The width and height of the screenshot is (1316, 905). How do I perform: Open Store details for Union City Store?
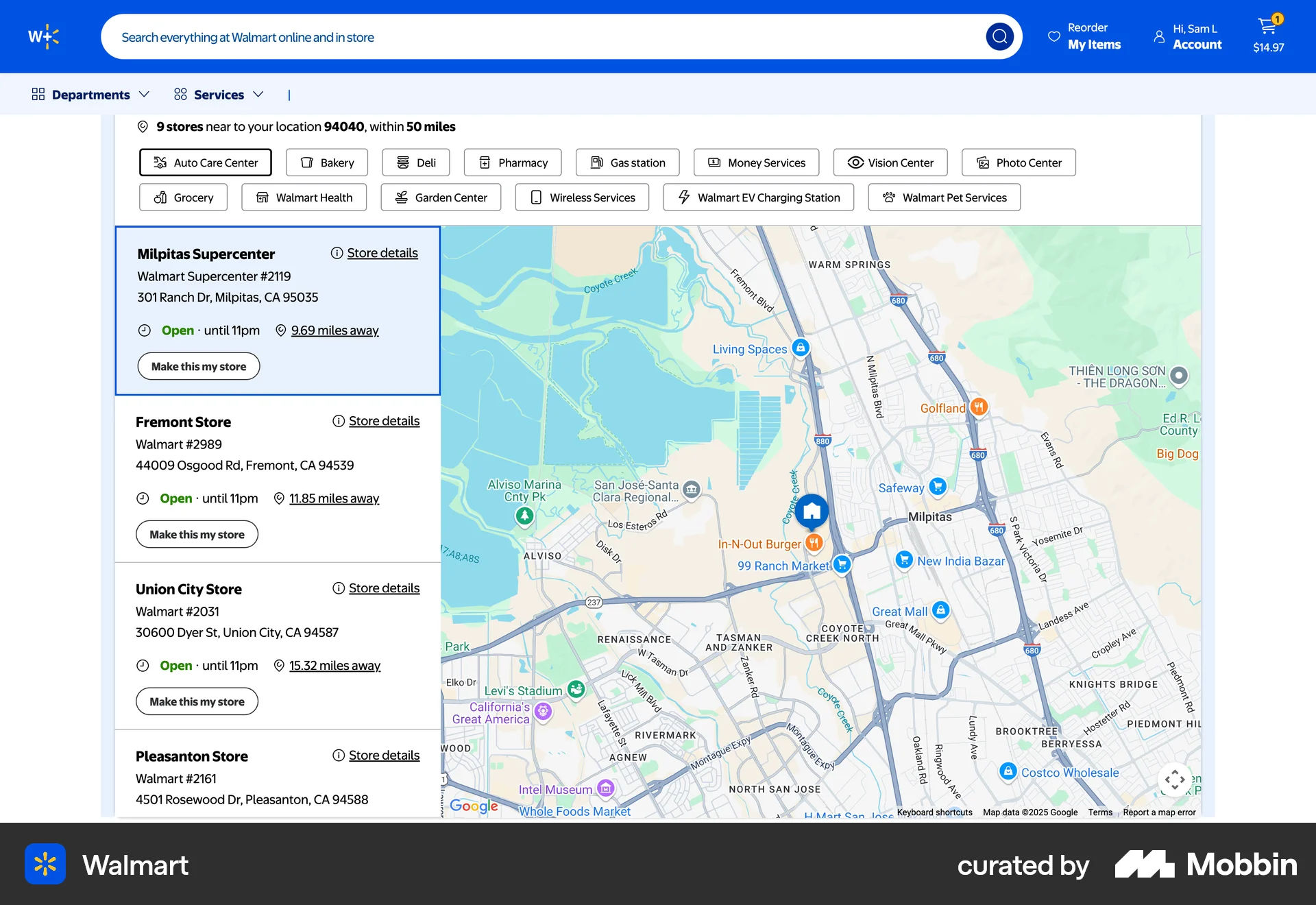(x=384, y=588)
